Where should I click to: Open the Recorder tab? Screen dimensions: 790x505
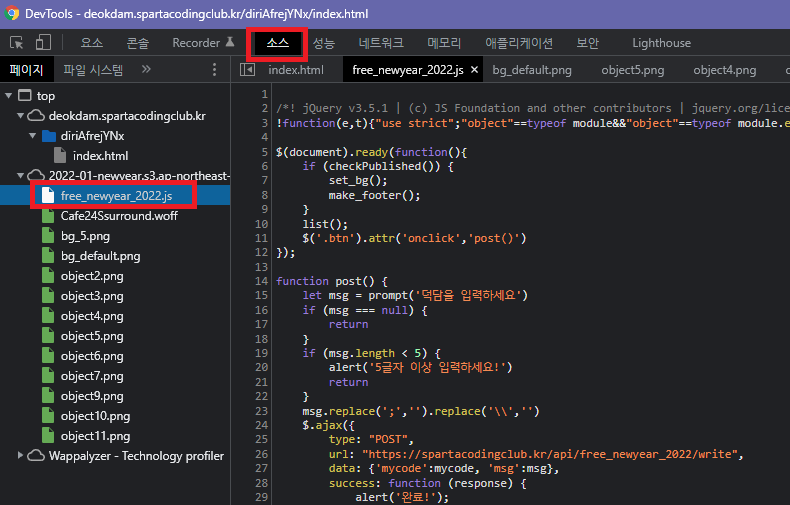point(203,43)
